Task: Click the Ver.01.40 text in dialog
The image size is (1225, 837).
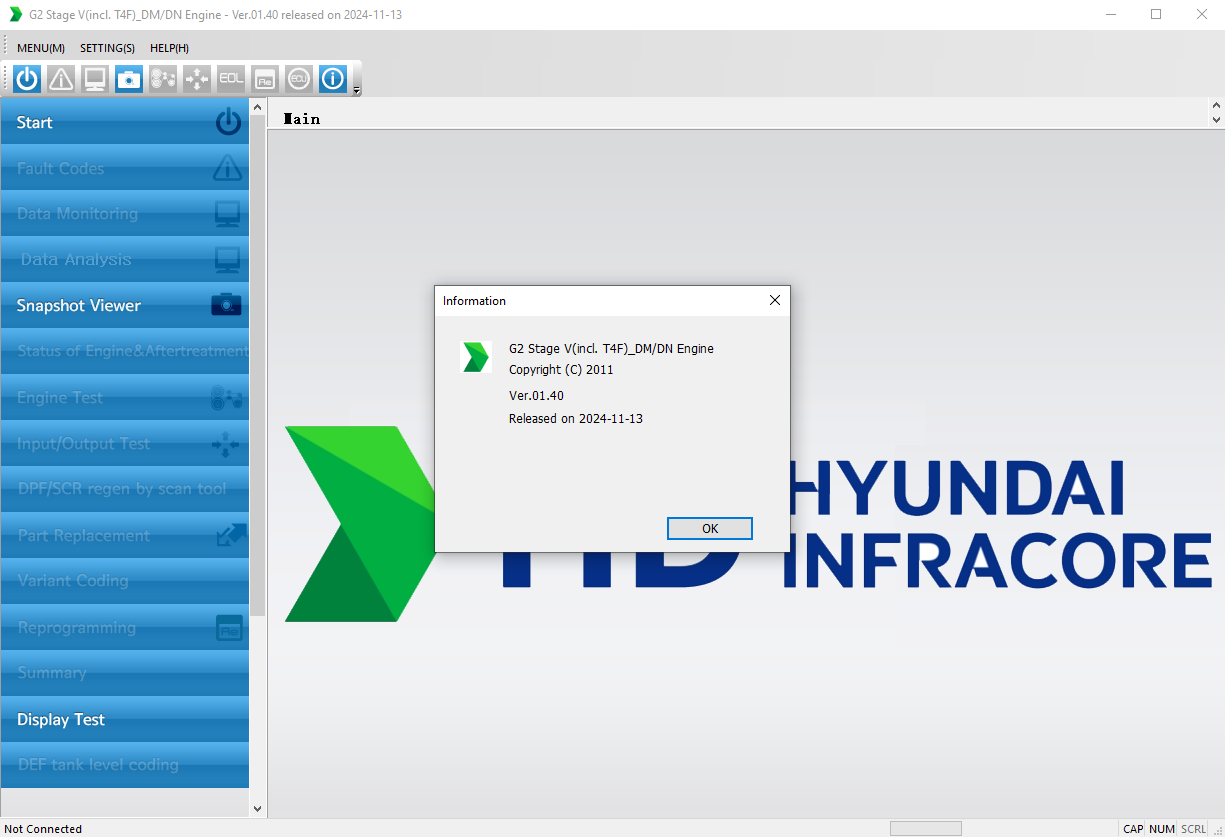Action: (x=536, y=396)
